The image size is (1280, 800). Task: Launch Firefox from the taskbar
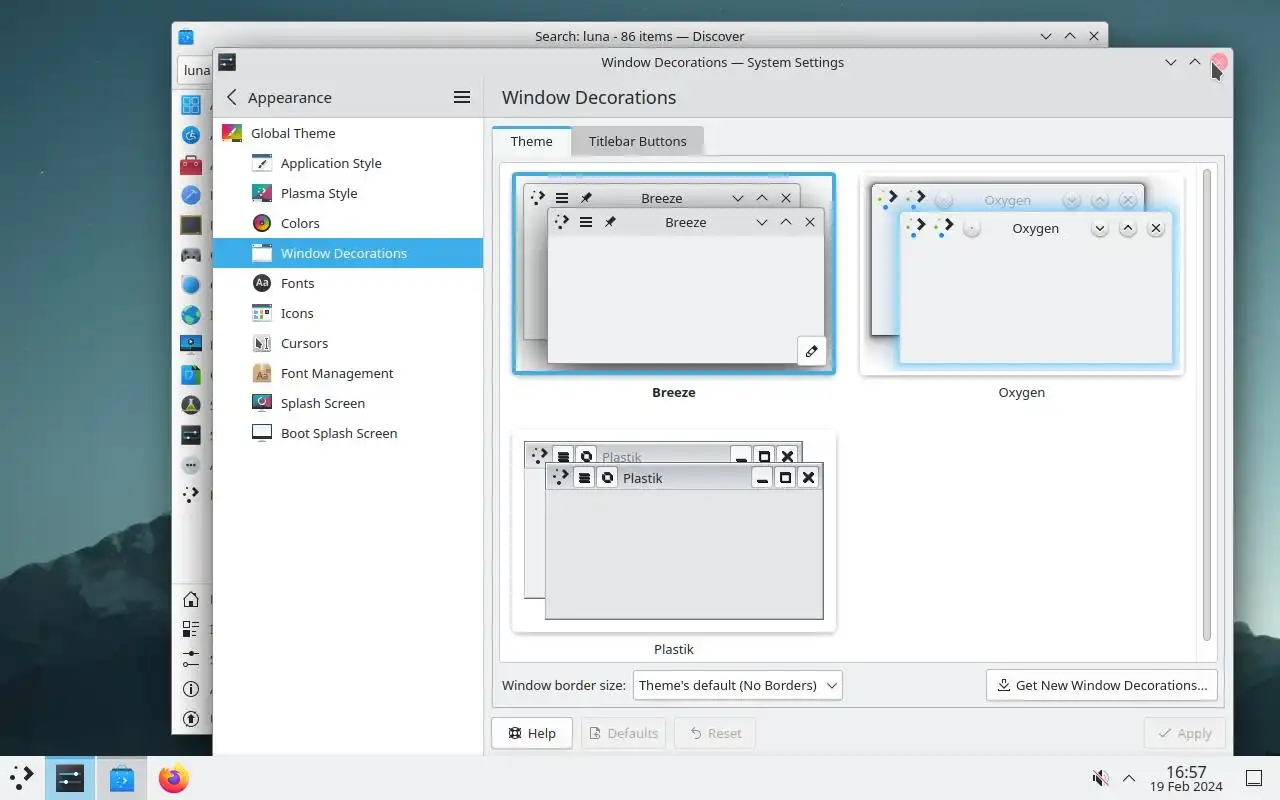tap(174, 778)
